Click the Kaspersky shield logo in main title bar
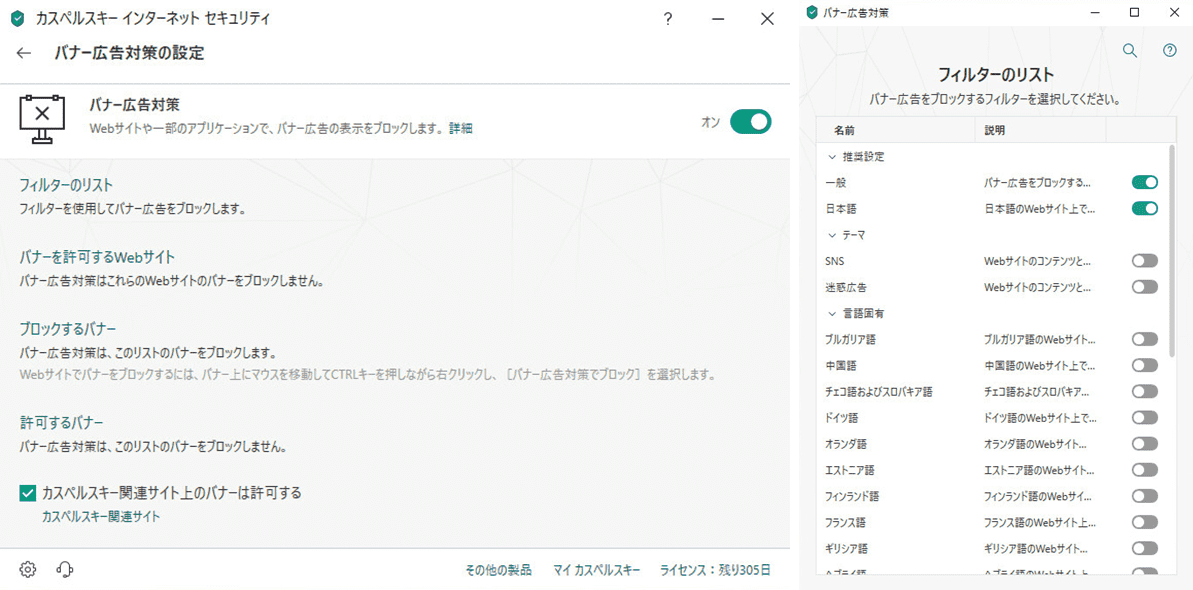Image resolution: width=1193 pixels, height=590 pixels. pyautogui.click(x=17, y=19)
